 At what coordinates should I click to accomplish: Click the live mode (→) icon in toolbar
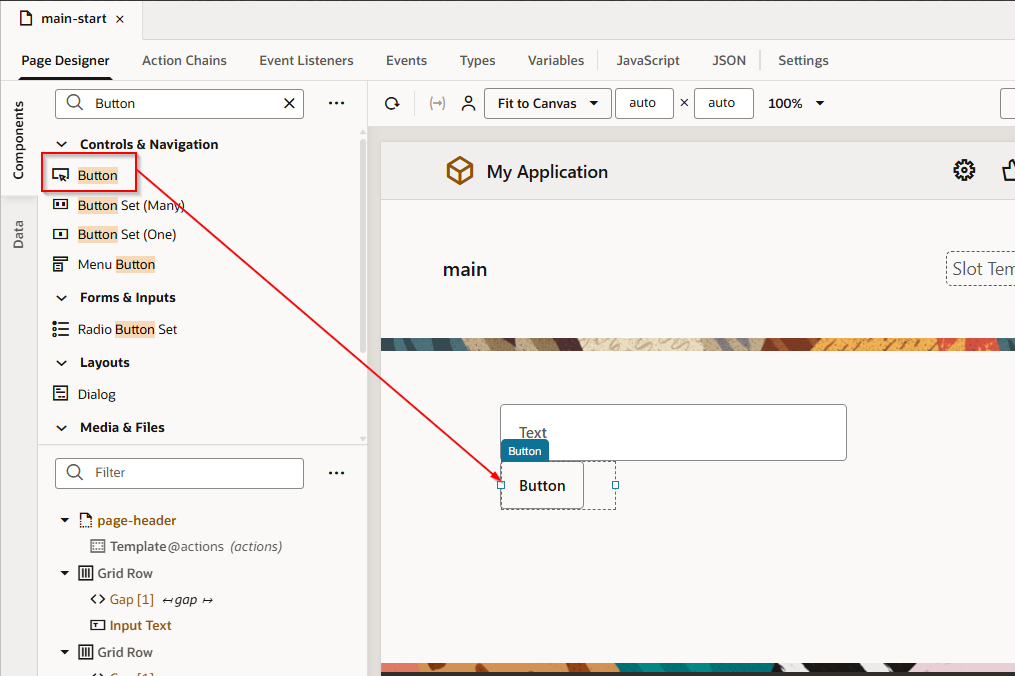point(436,103)
